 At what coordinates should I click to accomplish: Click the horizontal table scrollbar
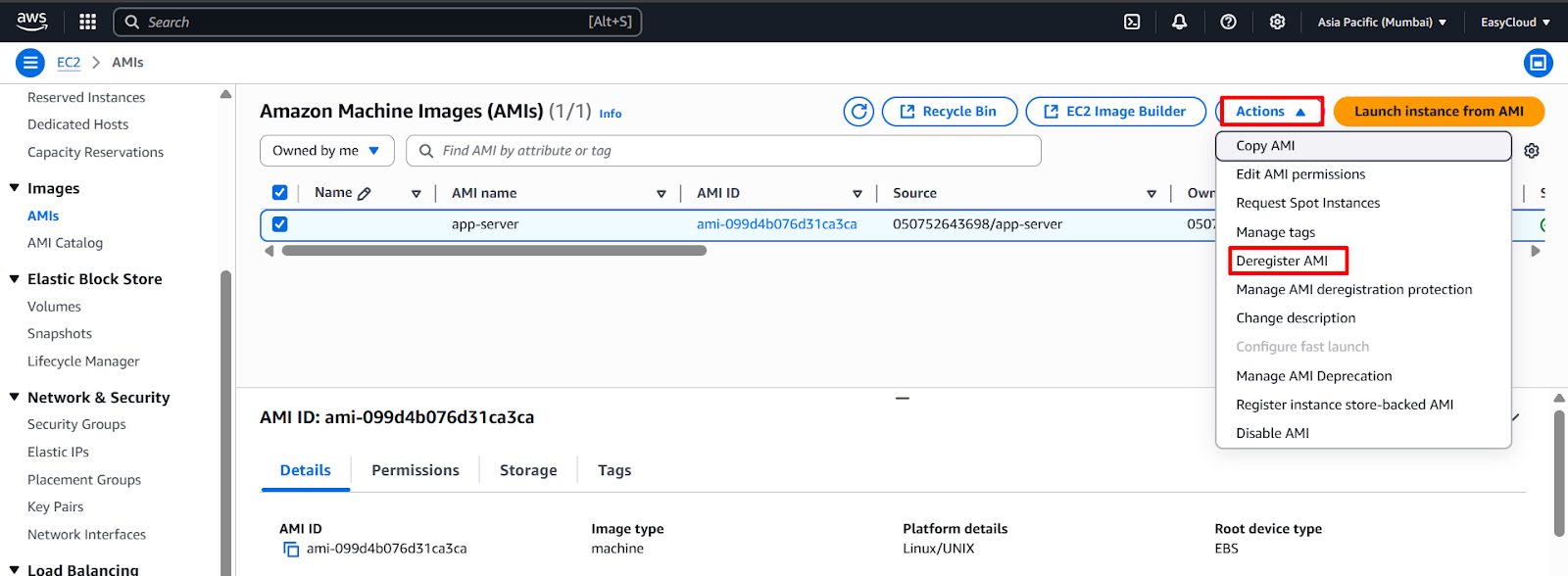494,251
